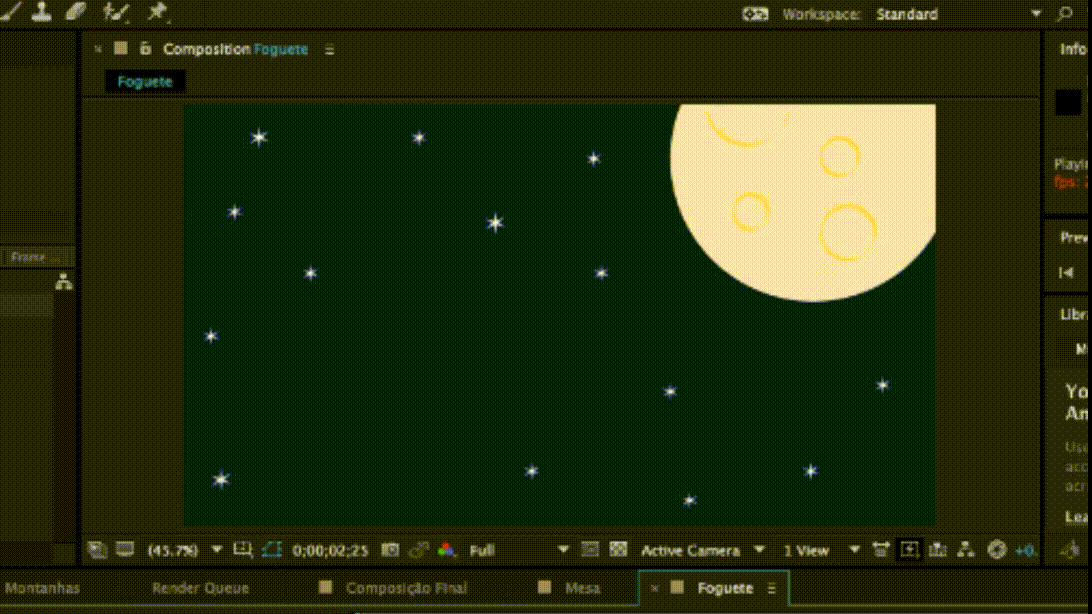
Task: Click the current time 0;00;02;25 display
Action: tap(331, 550)
